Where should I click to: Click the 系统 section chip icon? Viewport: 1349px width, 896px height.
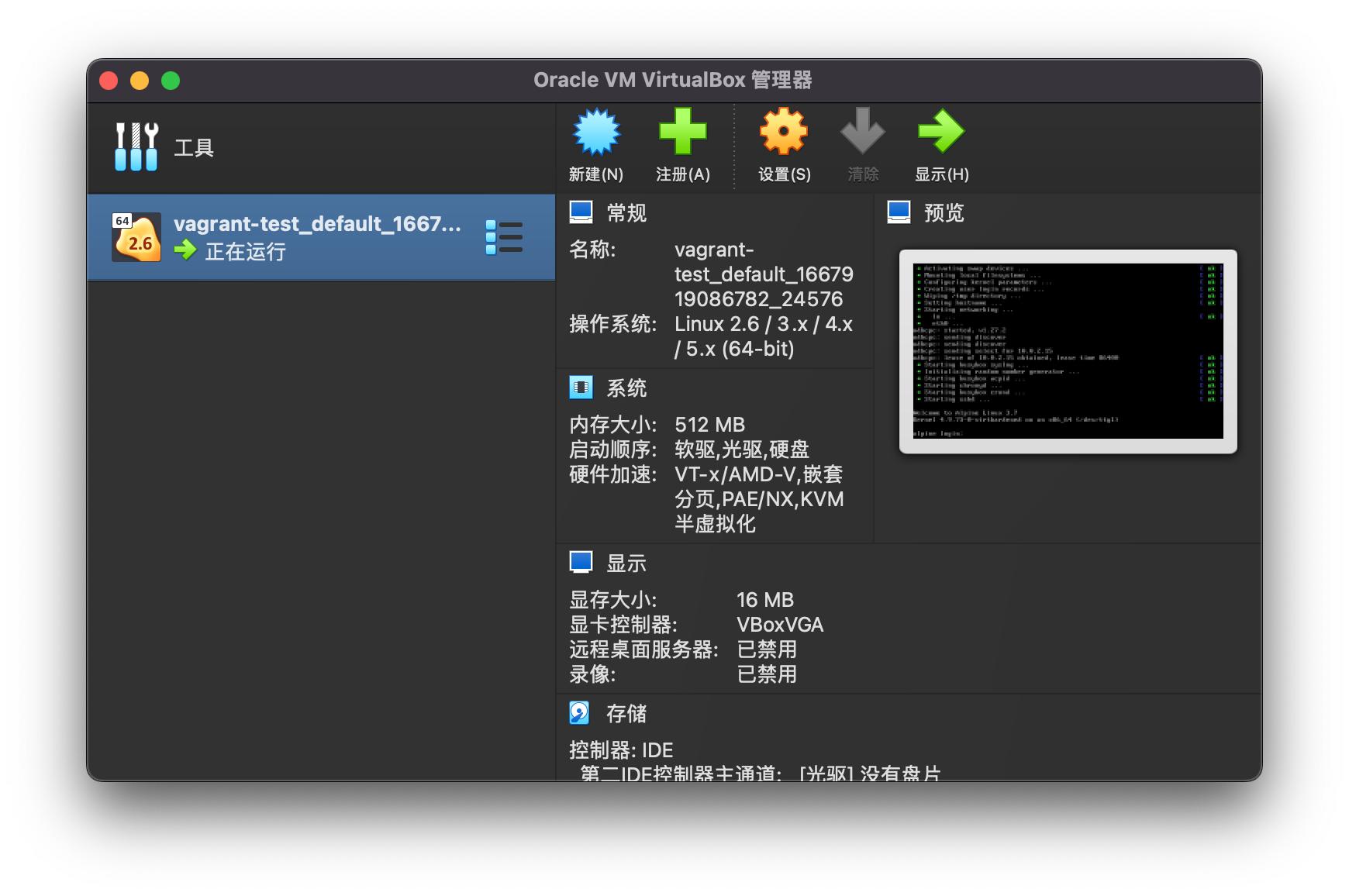(x=581, y=387)
